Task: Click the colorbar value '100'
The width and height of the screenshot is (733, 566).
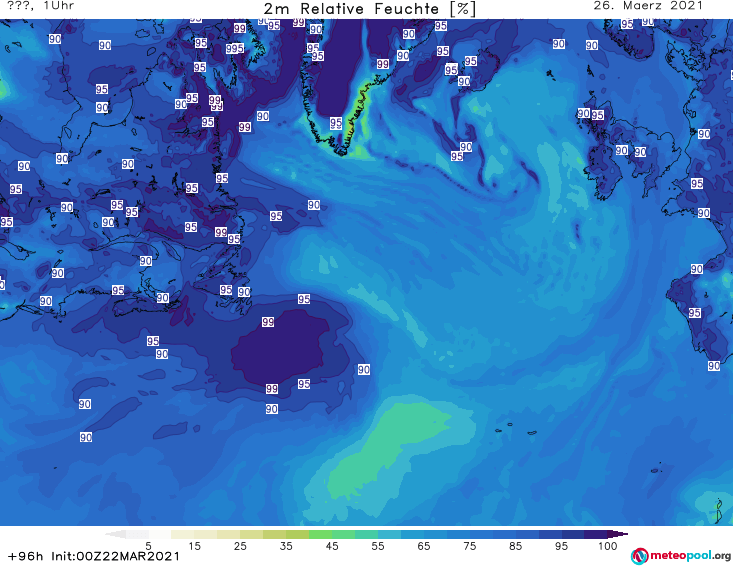Action: (x=608, y=546)
